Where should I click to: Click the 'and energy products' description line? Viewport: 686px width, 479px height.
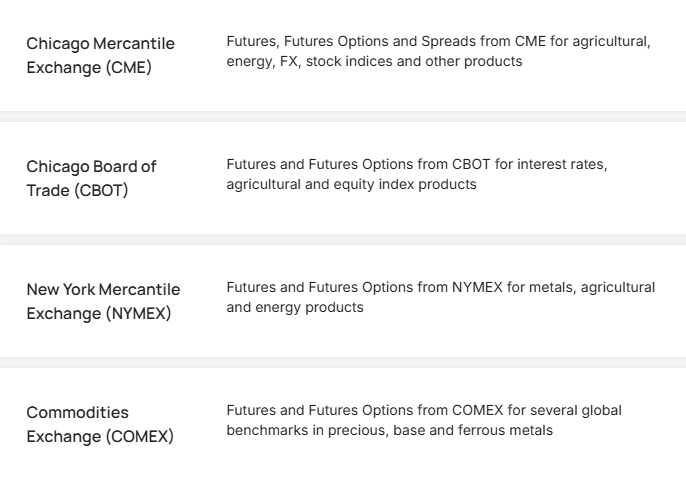pyautogui.click(x=294, y=308)
